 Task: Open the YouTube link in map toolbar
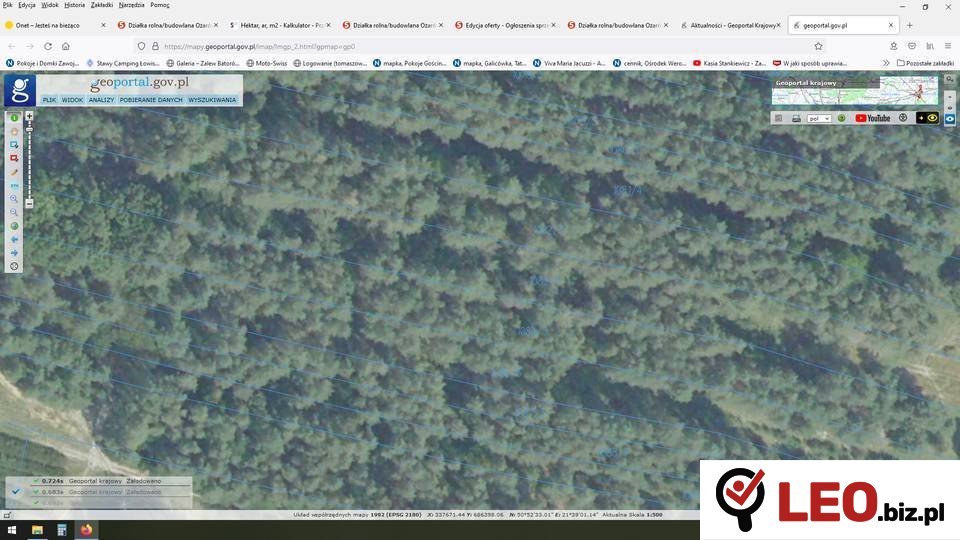[872, 118]
